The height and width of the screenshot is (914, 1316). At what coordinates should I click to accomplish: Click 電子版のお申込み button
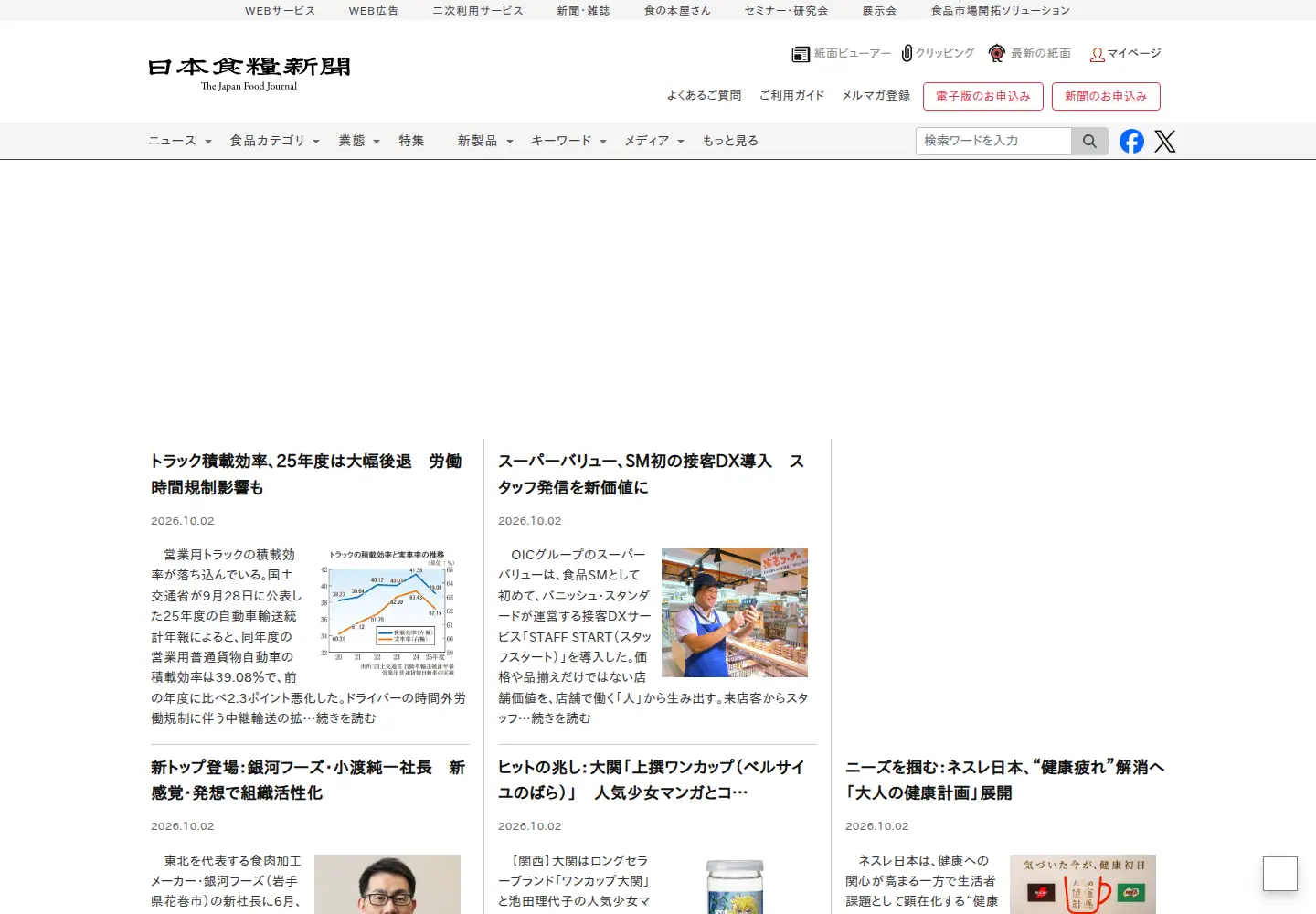pos(983,96)
